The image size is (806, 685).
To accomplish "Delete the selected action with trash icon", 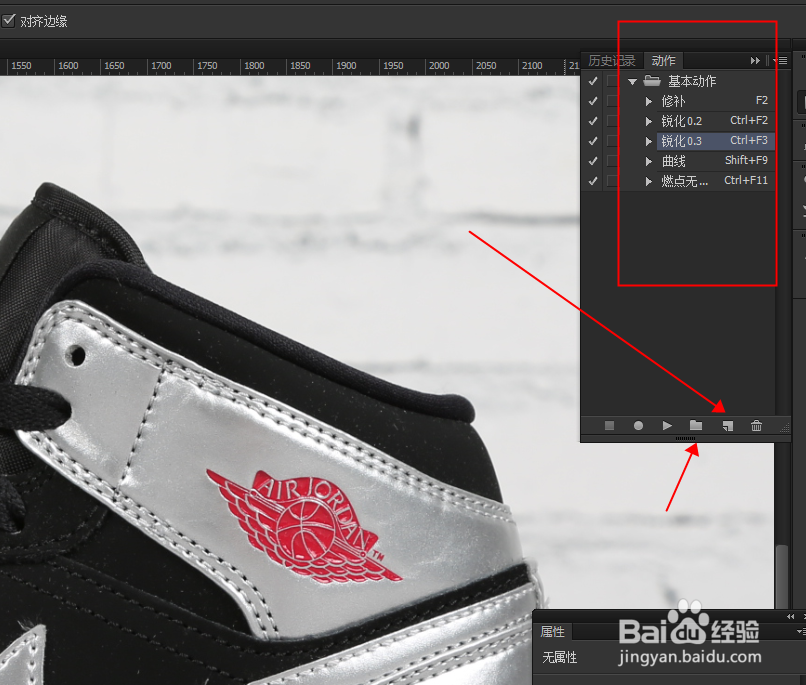I will tap(756, 425).
